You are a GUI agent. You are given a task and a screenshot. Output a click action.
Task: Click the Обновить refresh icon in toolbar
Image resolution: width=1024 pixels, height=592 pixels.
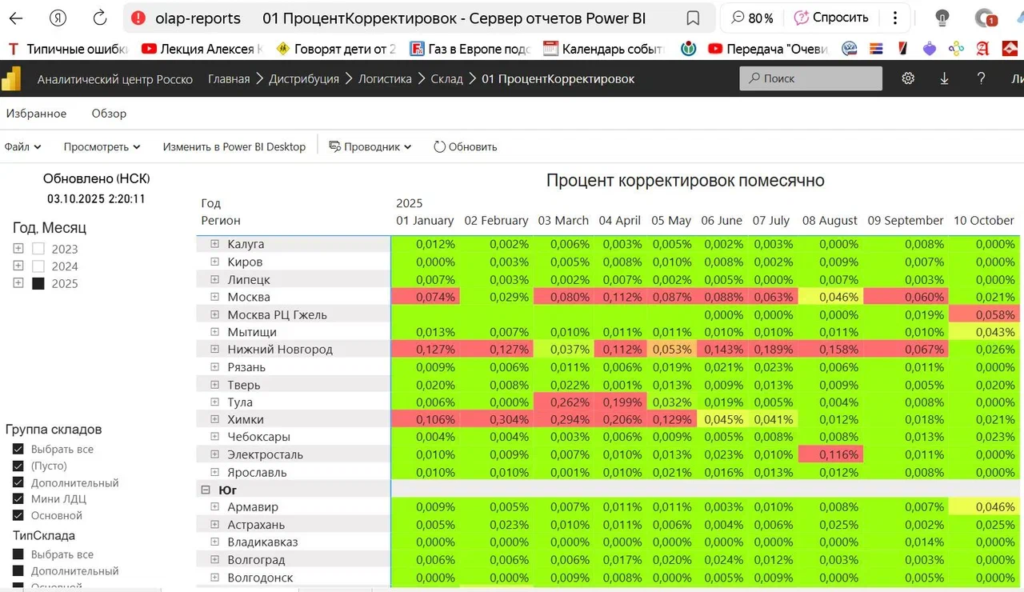439,147
